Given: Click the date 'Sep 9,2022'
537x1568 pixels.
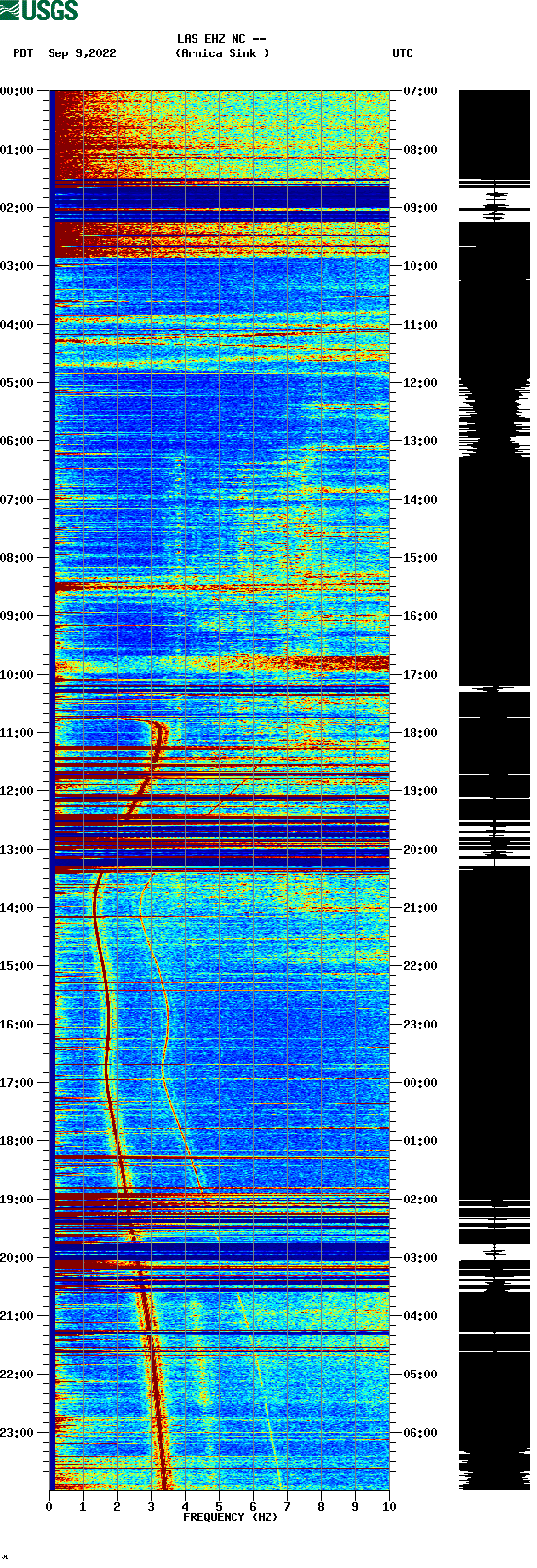Looking at the screenshot, I should [x=82, y=53].
